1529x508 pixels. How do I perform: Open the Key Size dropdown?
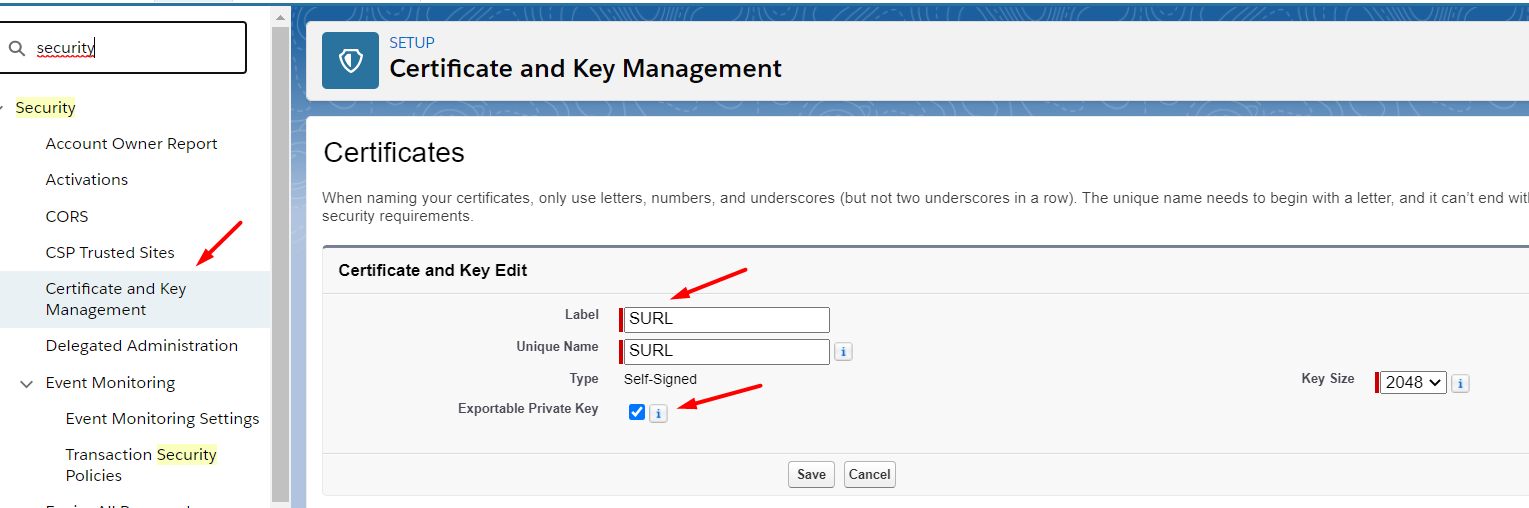click(1413, 382)
